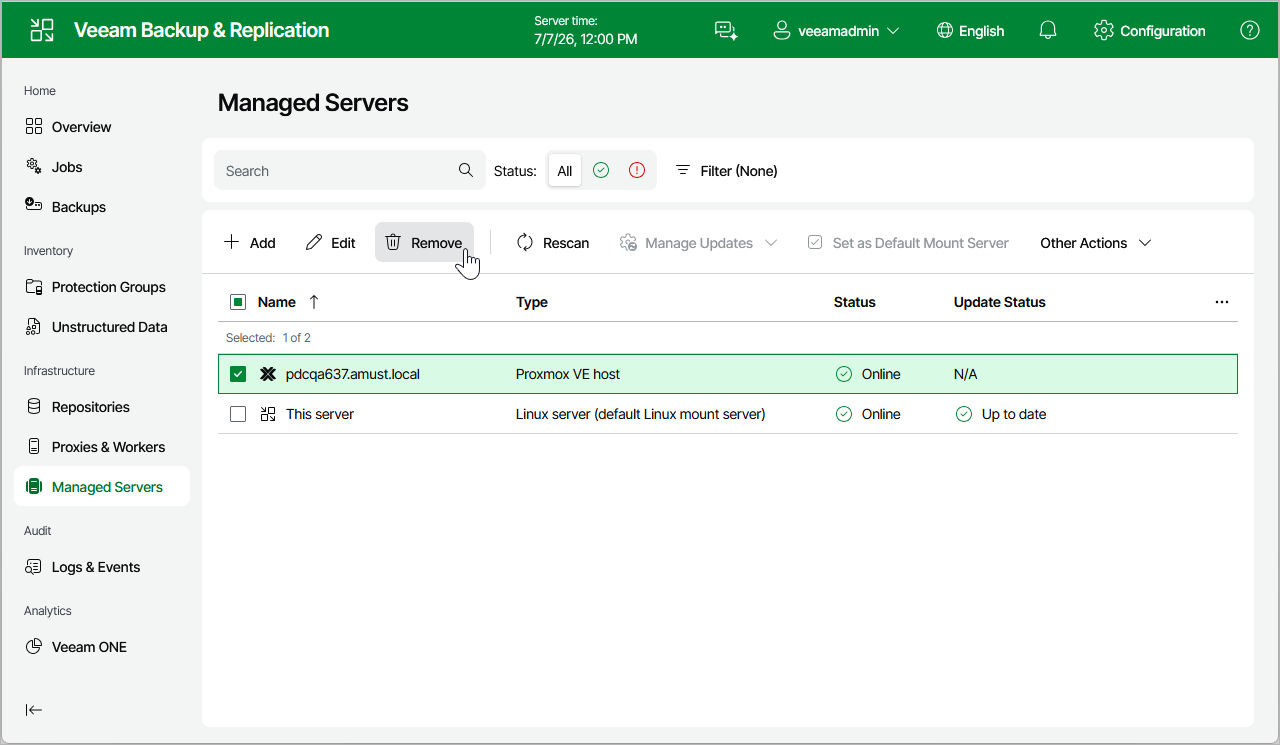1280x745 pixels.
Task: Click the Configuration label
Action: pyautogui.click(x=1163, y=31)
